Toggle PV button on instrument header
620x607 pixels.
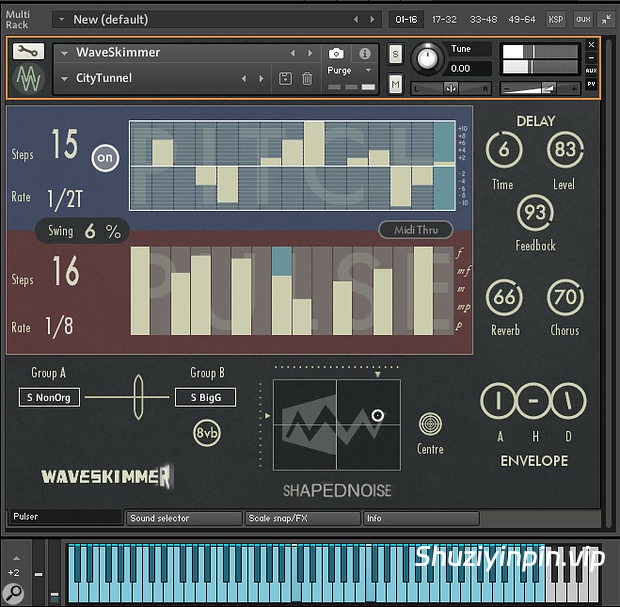point(591,84)
